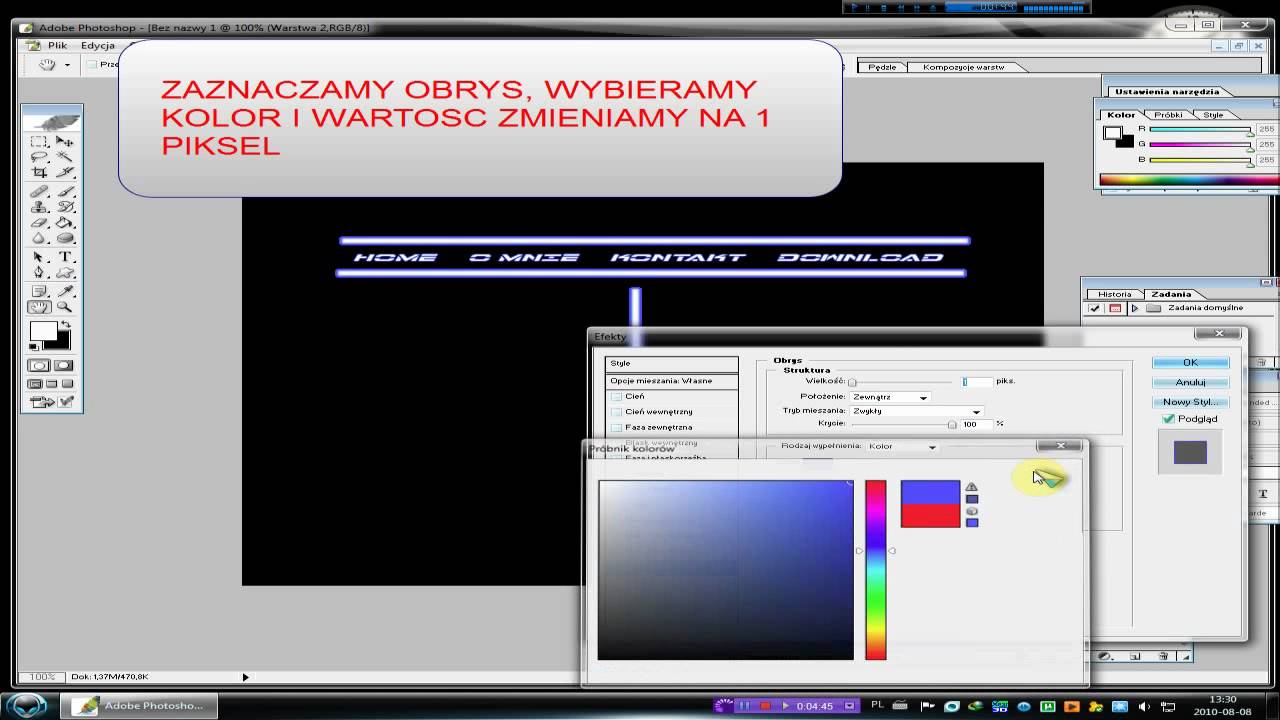Select the Clone Stamp tool
1280x720 pixels.
click(x=39, y=207)
